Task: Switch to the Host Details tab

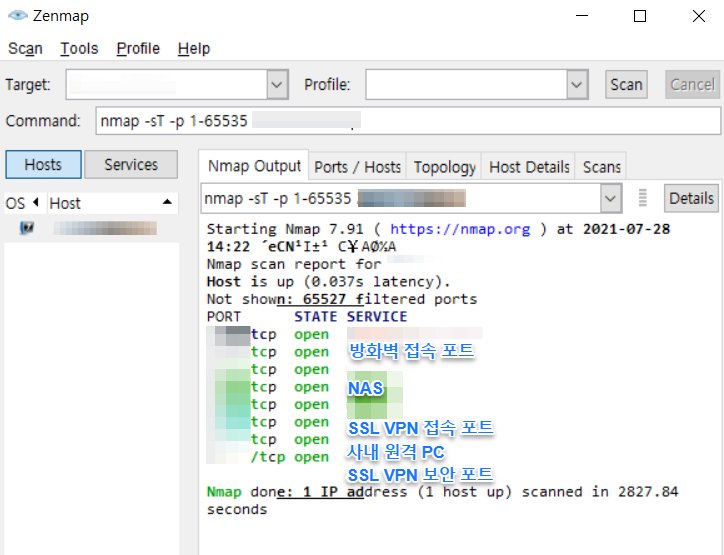Action: pos(529,167)
